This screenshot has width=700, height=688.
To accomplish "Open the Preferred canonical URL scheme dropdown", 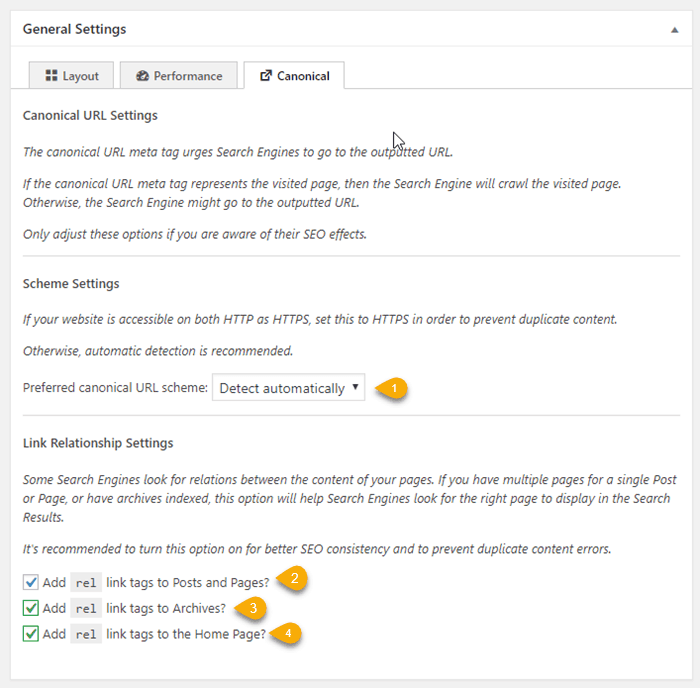I will click(x=288, y=388).
